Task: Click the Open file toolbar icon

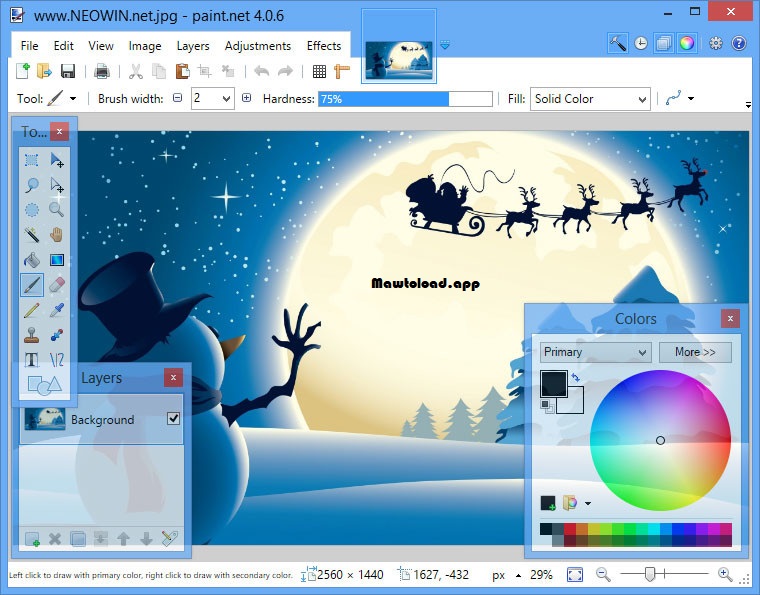Action: (44, 71)
